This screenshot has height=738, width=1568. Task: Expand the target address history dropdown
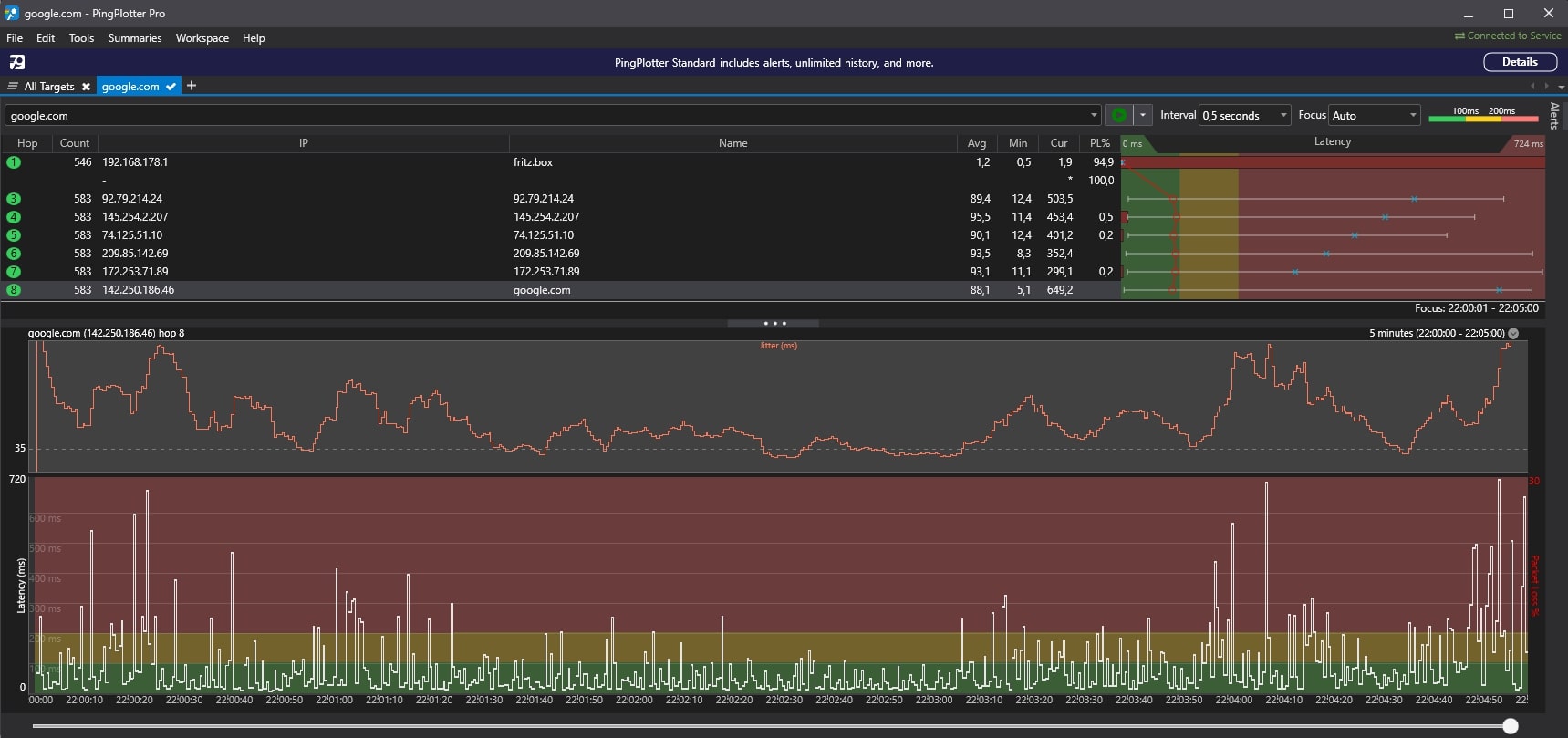pos(1094,115)
